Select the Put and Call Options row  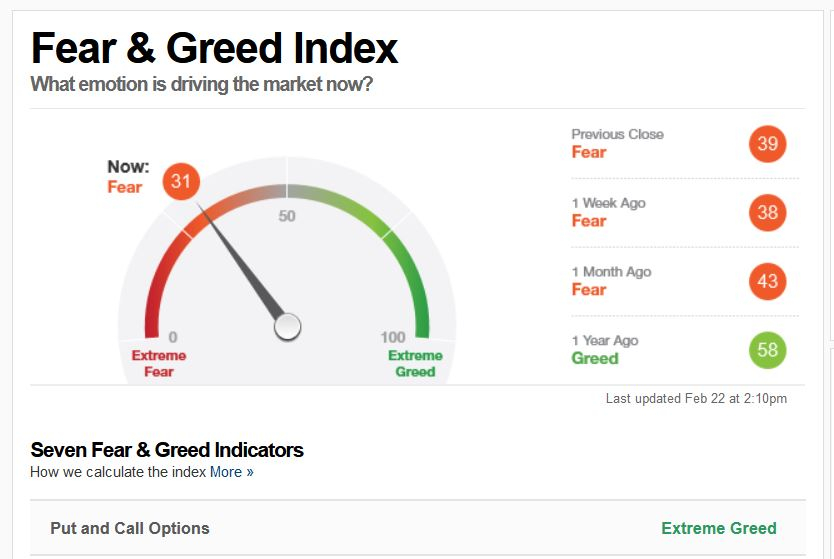418,528
